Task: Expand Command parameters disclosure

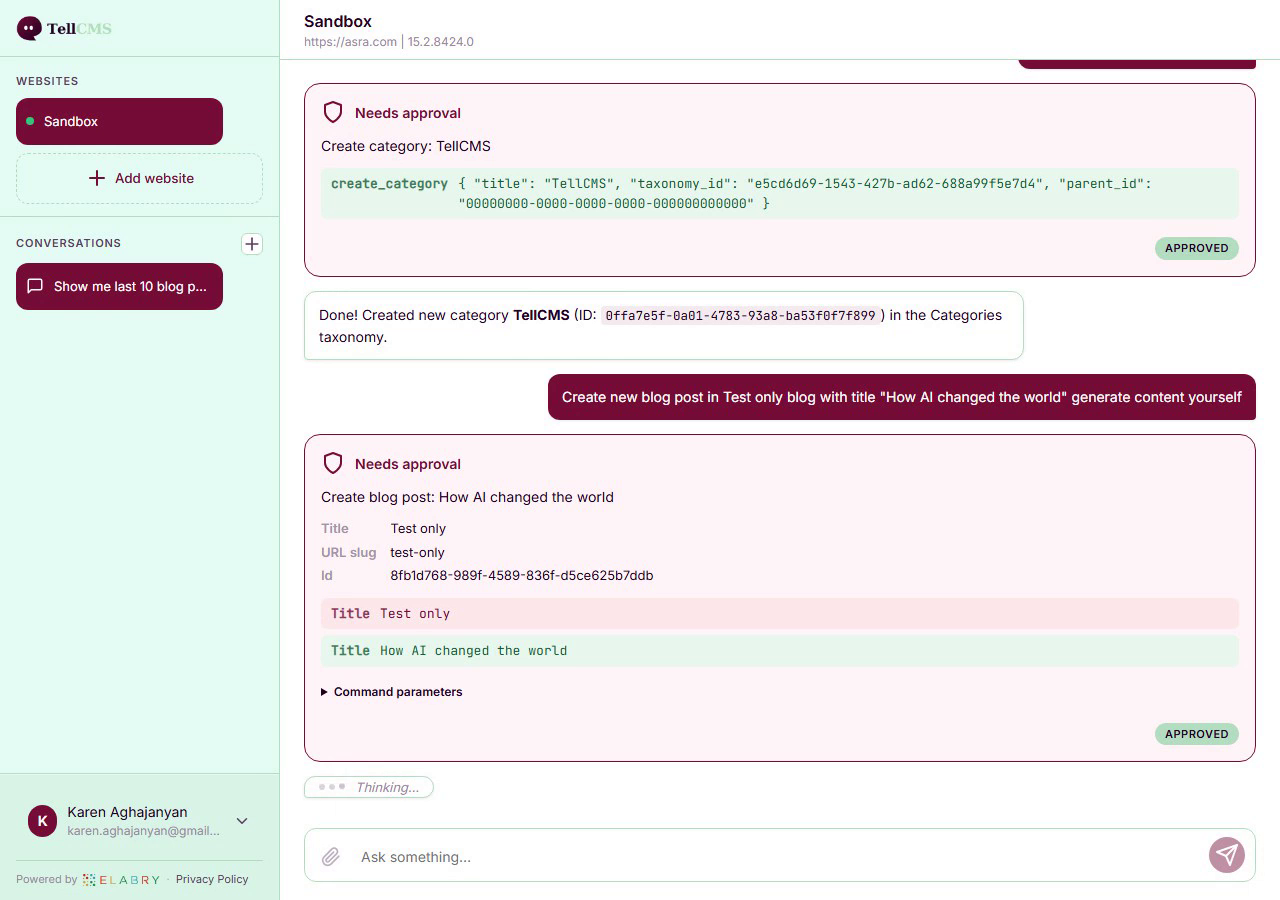Action: (x=392, y=691)
